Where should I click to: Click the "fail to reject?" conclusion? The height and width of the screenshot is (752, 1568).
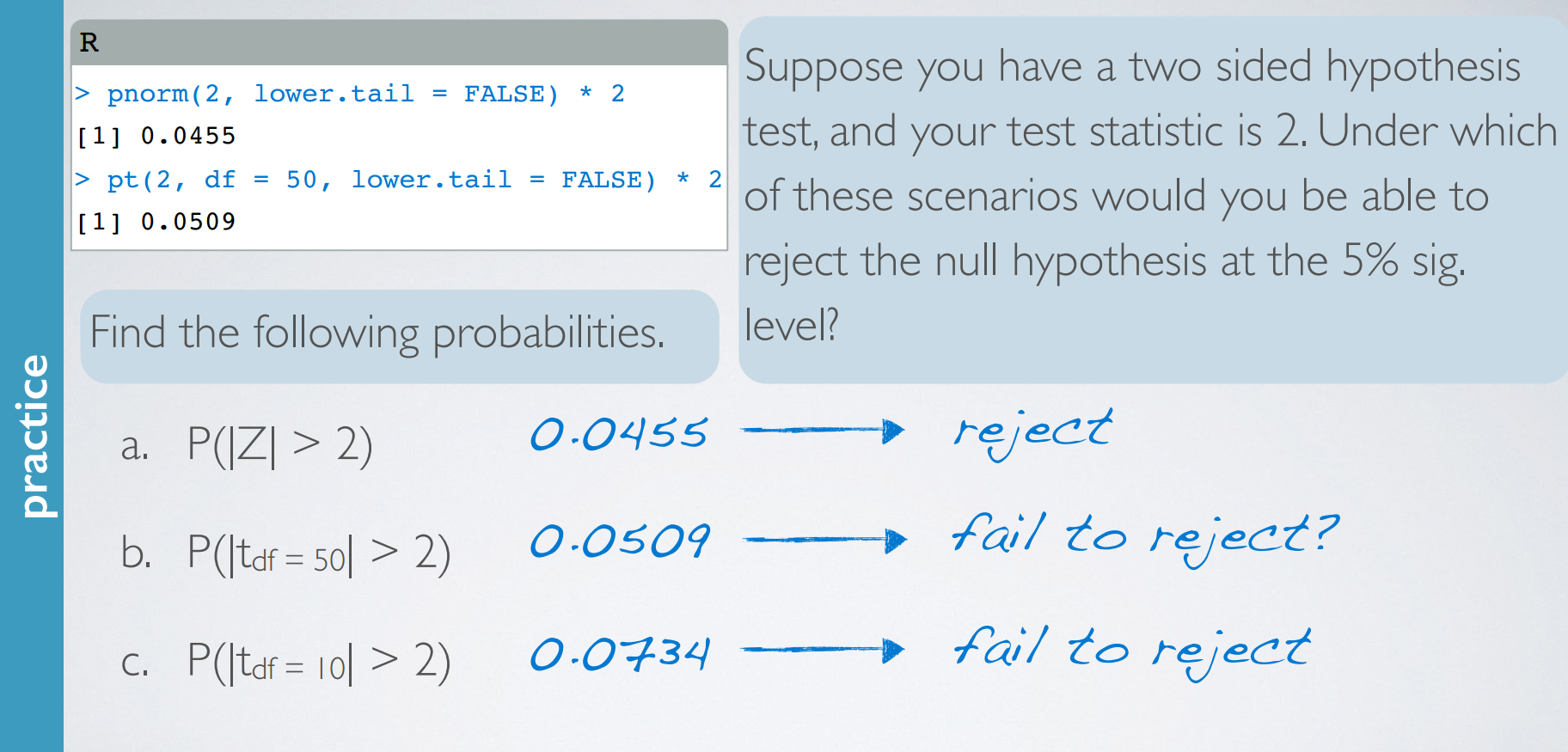click(1145, 538)
